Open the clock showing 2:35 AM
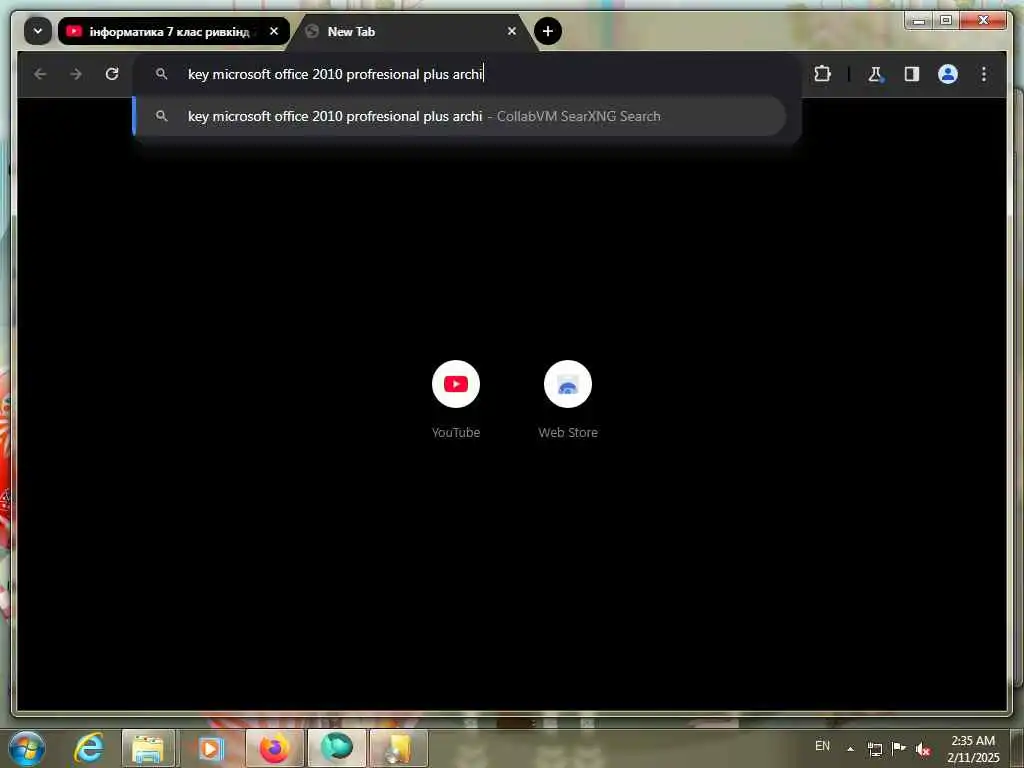The width and height of the screenshot is (1024, 768). (973, 748)
